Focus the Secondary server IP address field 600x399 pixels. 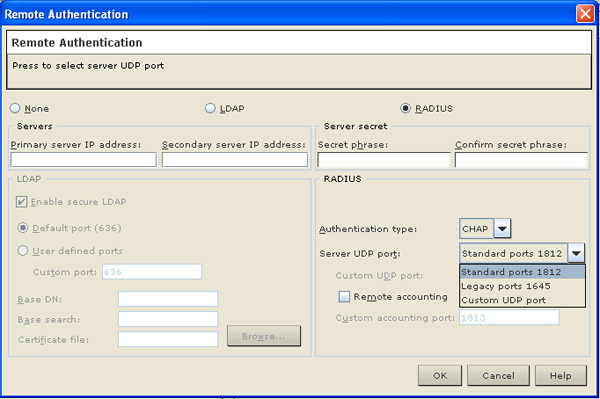235,160
